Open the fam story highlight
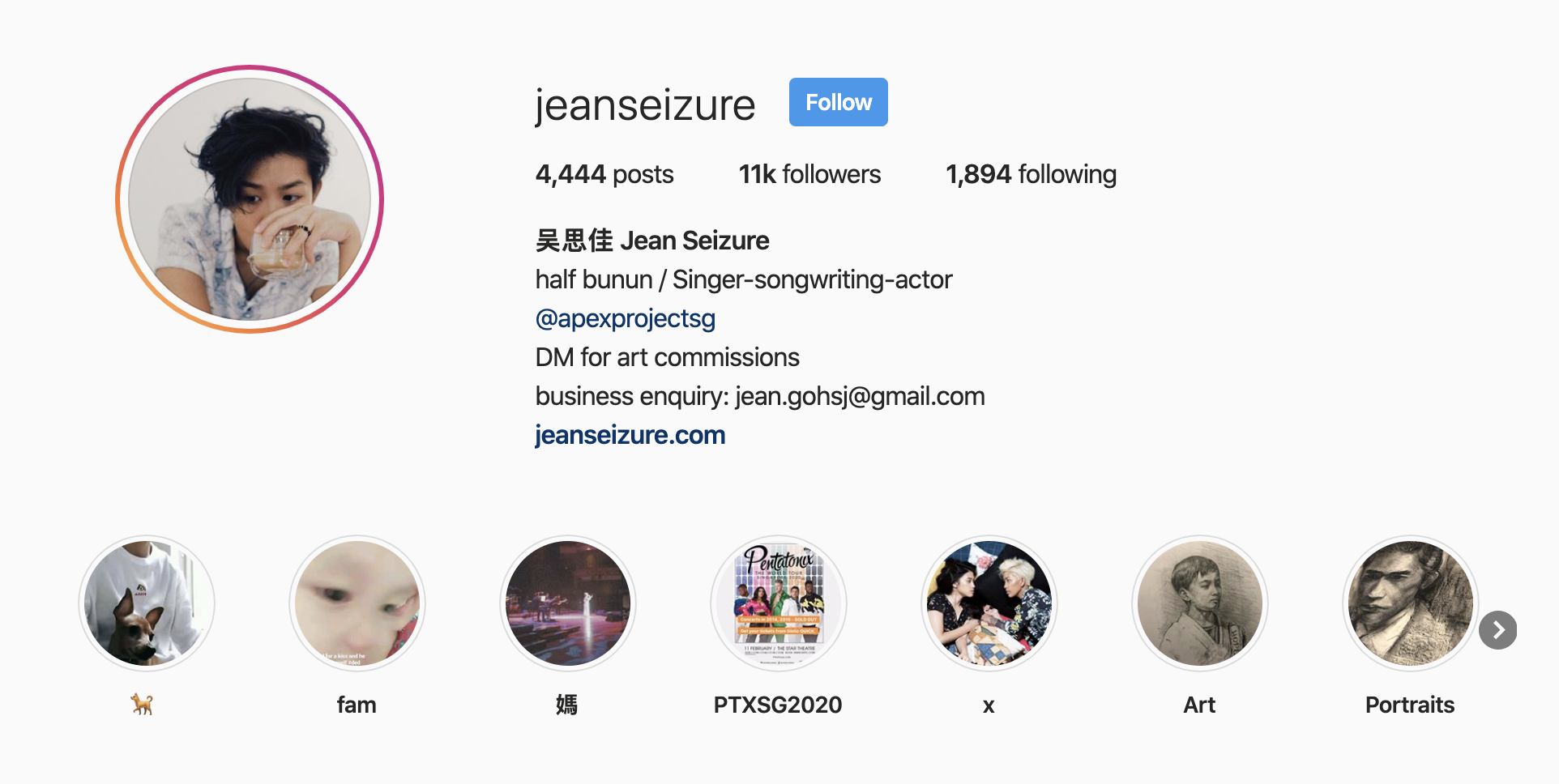1559x784 pixels. click(x=357, y=603)
